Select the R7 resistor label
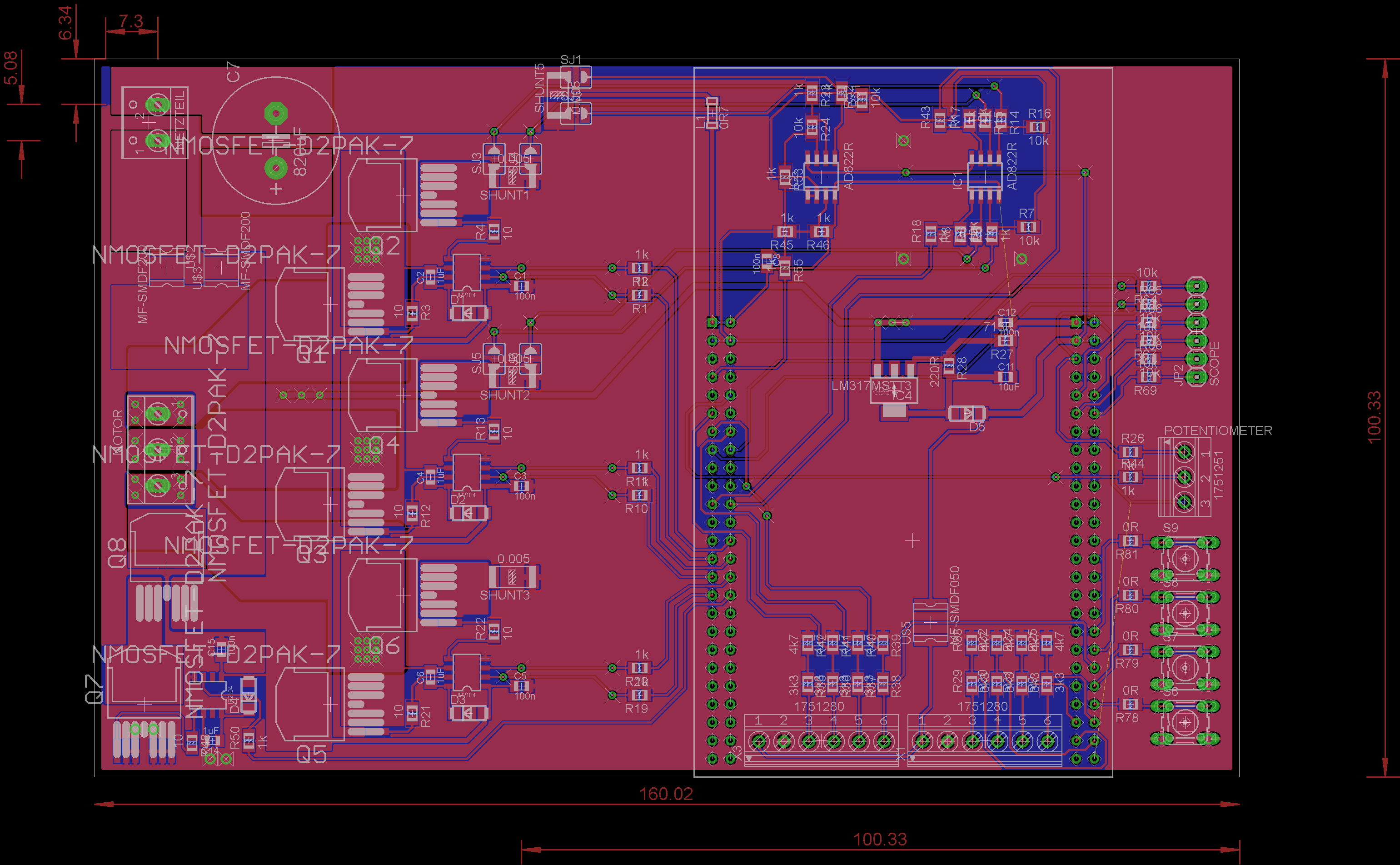Image resolution: width=1400 pixels, height=865 pixels. [x=1026, y=213]
